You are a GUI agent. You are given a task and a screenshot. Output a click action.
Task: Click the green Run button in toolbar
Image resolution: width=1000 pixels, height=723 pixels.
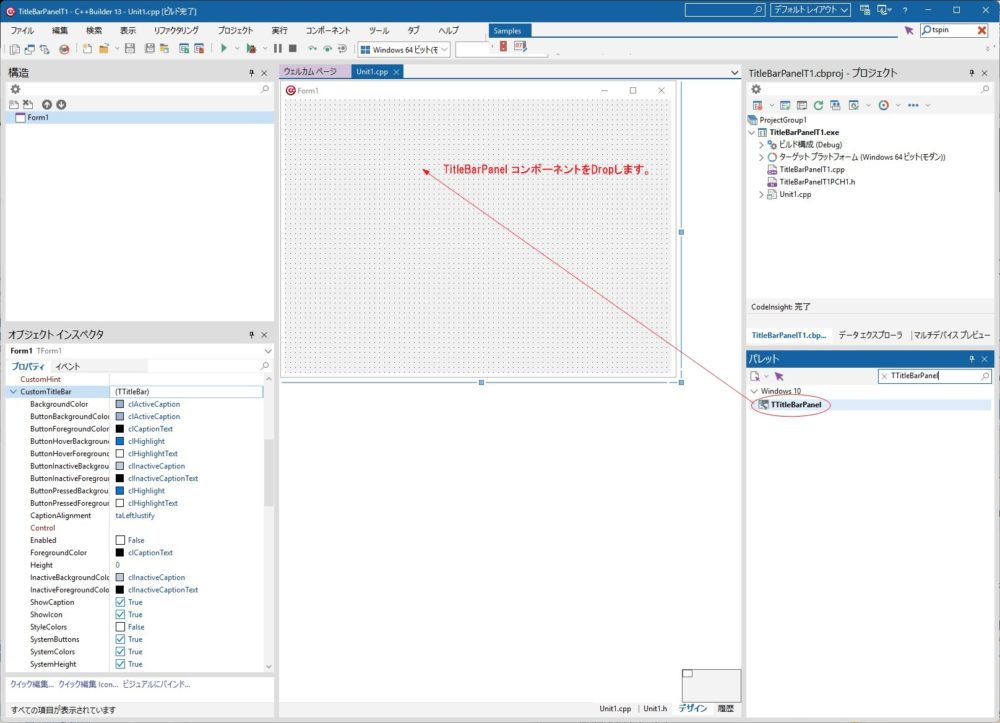tap(224, 48)
